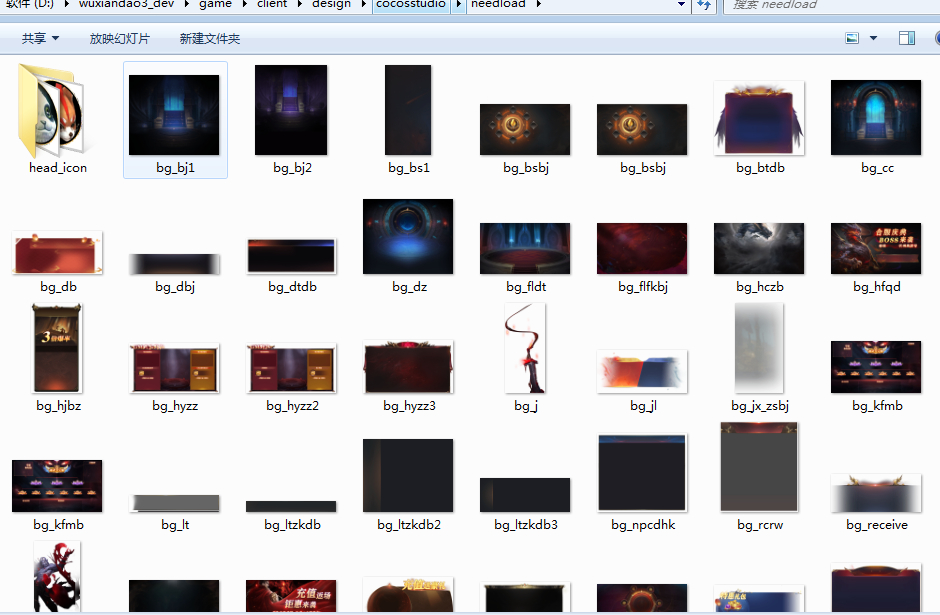Open the view options dropdown arrow

(x=873, y=38)
